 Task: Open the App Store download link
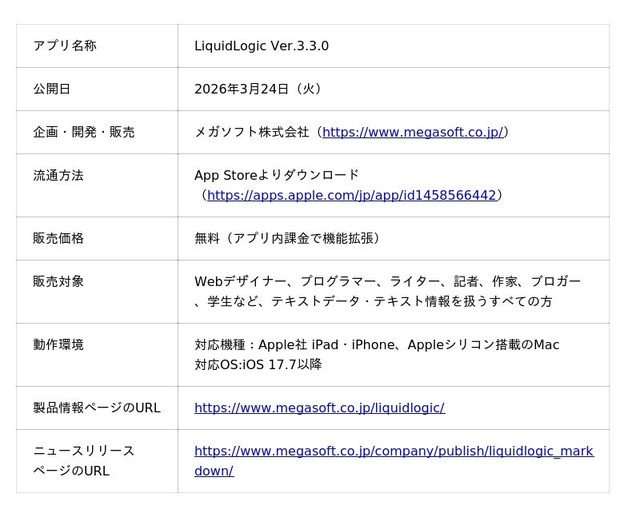coord(351,195)
